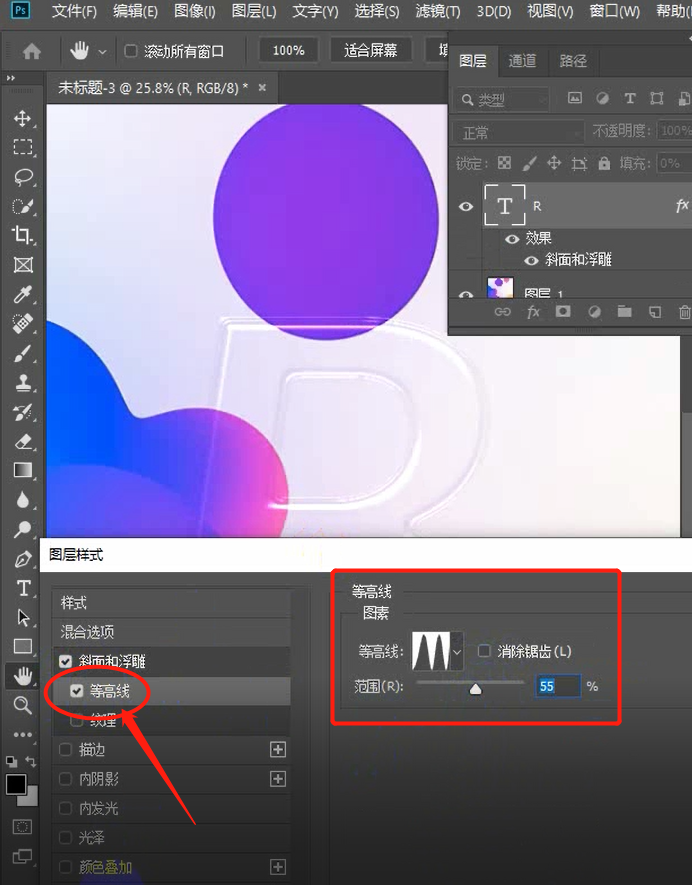Select the Move tool
Screen dimensions: 692x885
coord(22,119)
